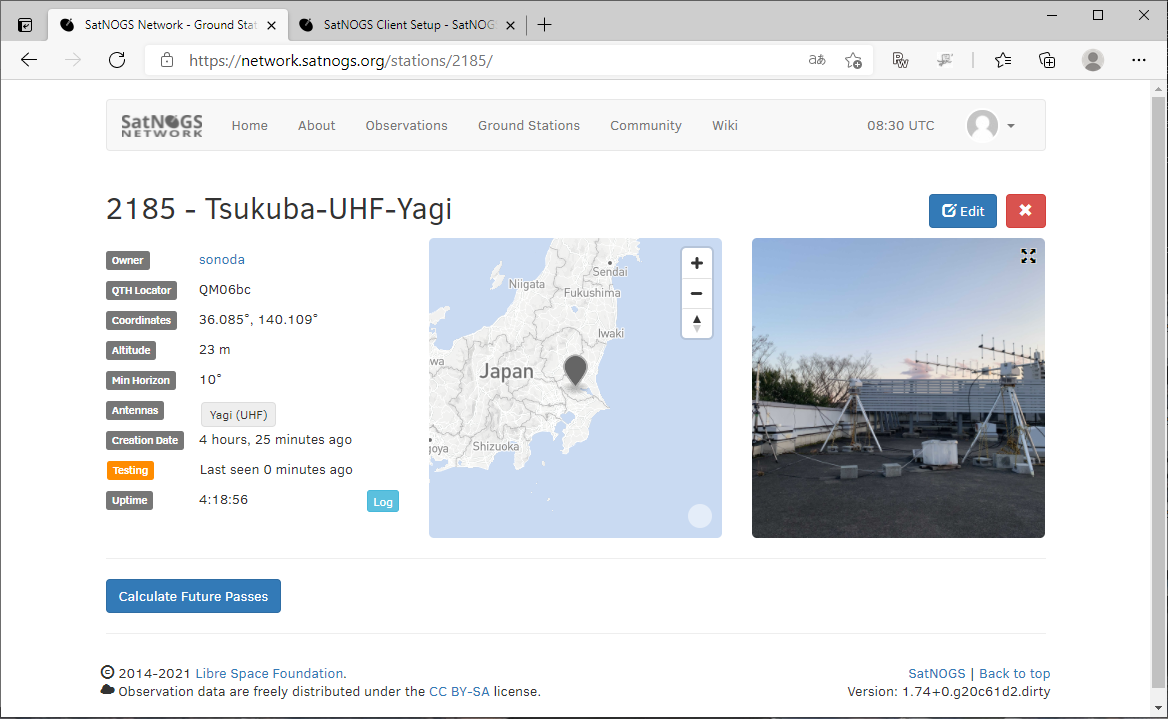
Task: Click the SatNOGS Network logo
Action: (161, 125)
